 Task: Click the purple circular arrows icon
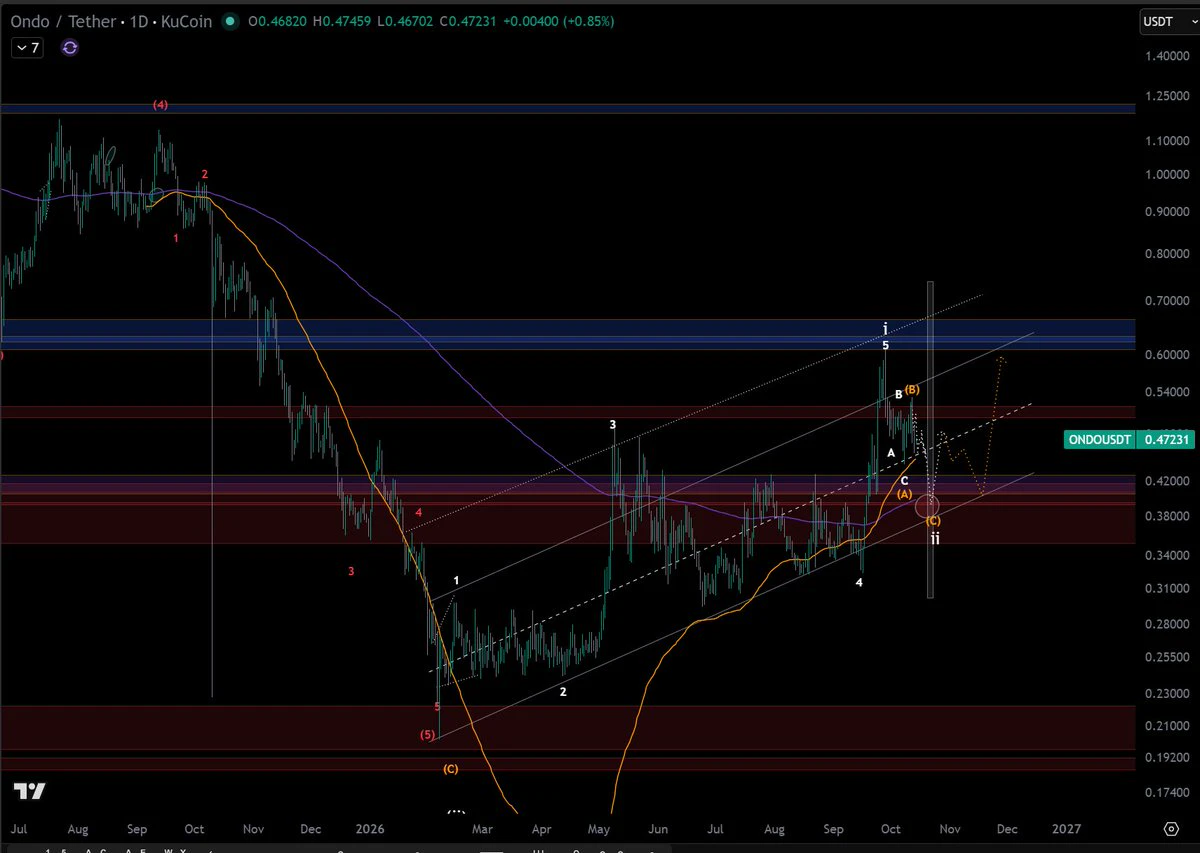(x=70, y=47)
